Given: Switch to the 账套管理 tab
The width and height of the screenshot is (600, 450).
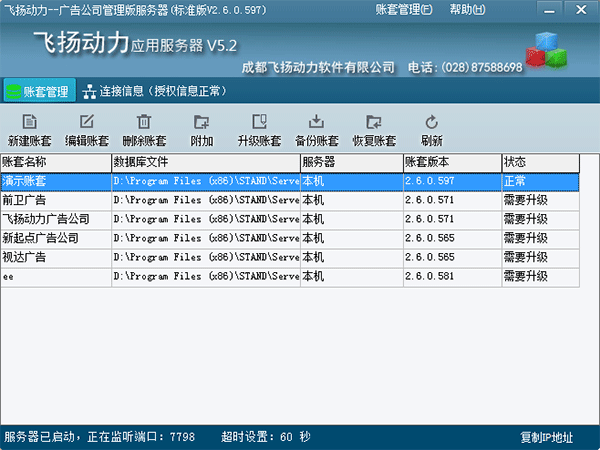Looking at the screenshot, I should pos(38,91).
